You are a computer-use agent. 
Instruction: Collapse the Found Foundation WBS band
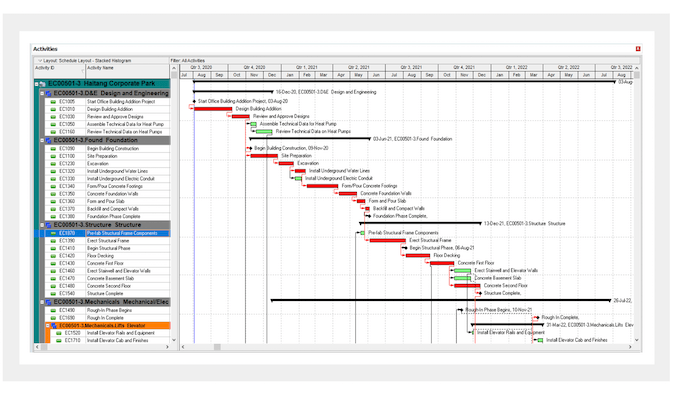click(x=43, y=140)
